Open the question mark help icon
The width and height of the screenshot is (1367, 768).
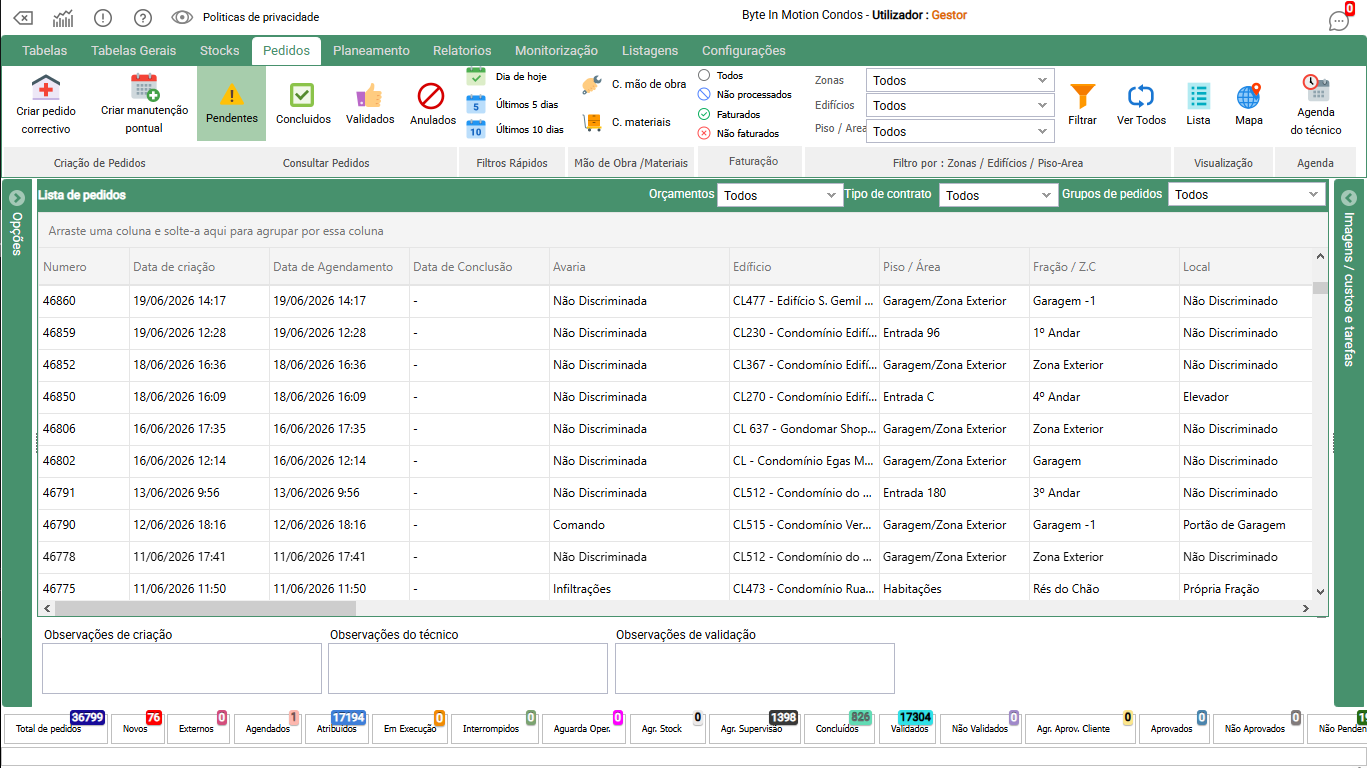(x=143, y=17)
